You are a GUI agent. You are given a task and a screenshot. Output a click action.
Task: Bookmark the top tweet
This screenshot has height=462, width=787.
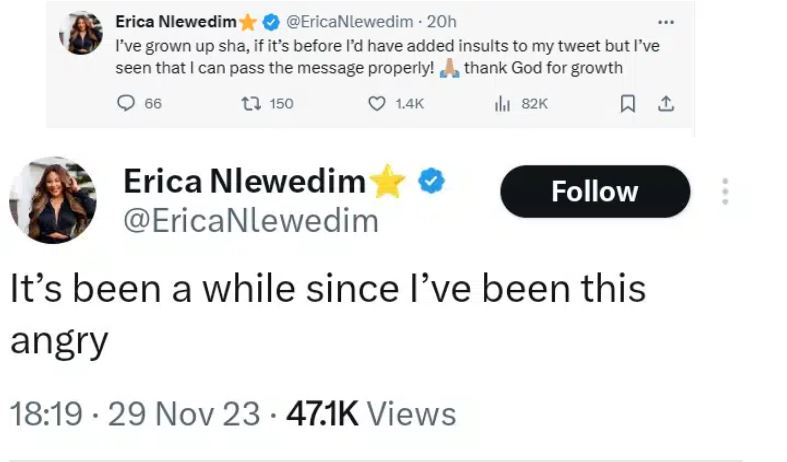627,103
